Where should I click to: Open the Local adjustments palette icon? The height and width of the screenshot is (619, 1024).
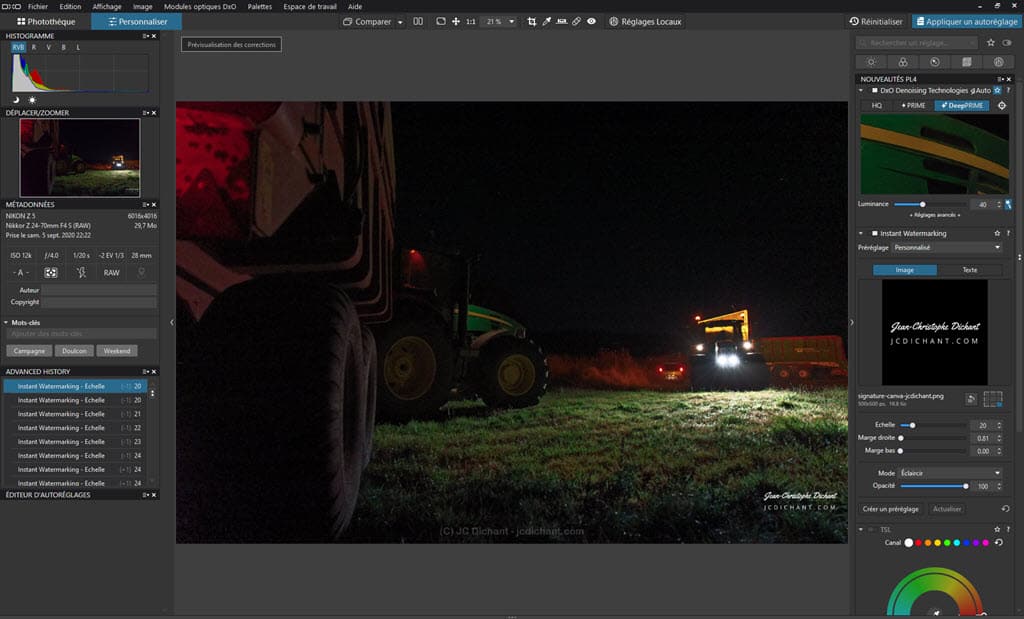[999, 62]
